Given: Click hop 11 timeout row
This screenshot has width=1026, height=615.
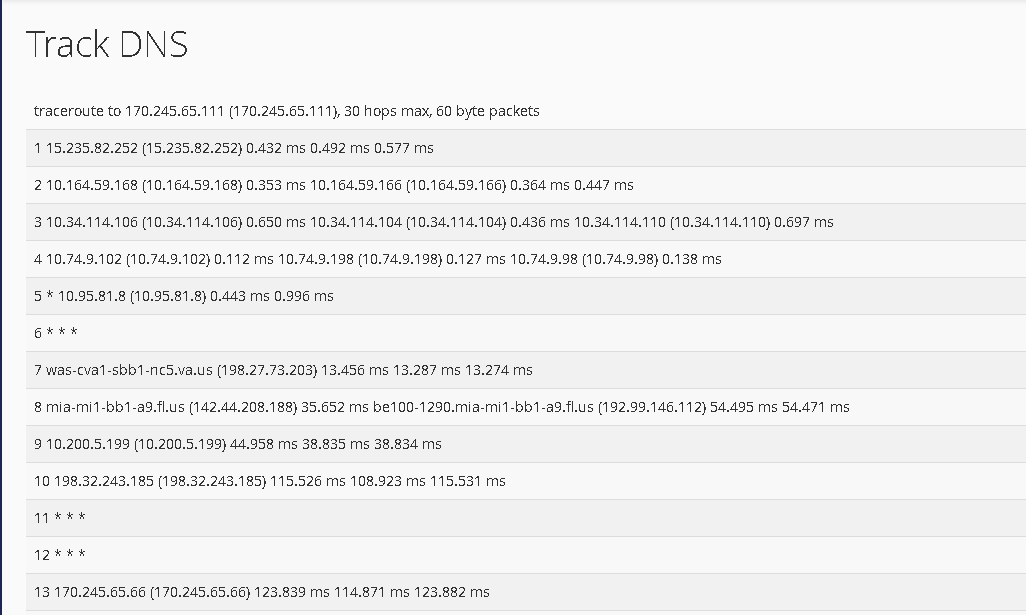Looking at the screenshot, I should (526, 518).
